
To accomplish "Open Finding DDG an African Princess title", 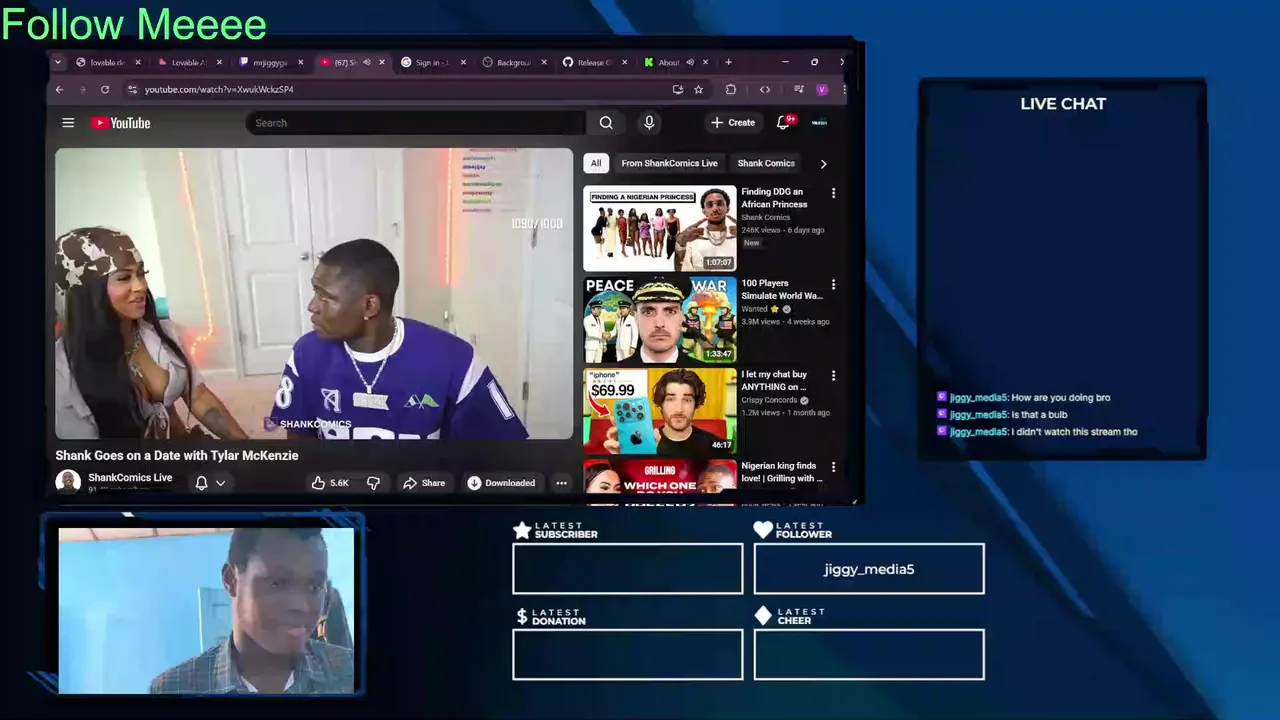I will (x=774, y=198).
